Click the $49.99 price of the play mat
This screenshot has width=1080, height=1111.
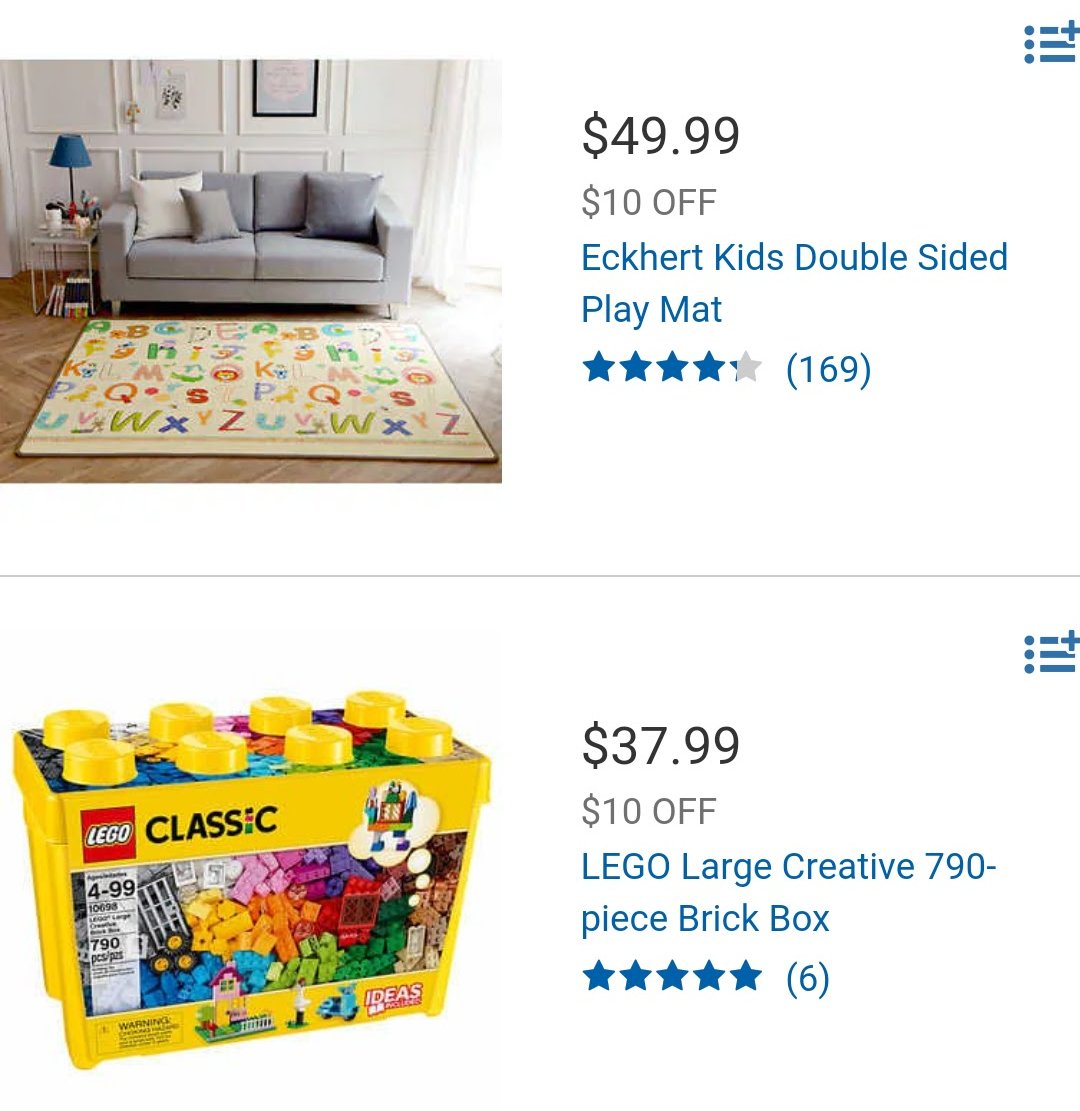pos(660,135)
